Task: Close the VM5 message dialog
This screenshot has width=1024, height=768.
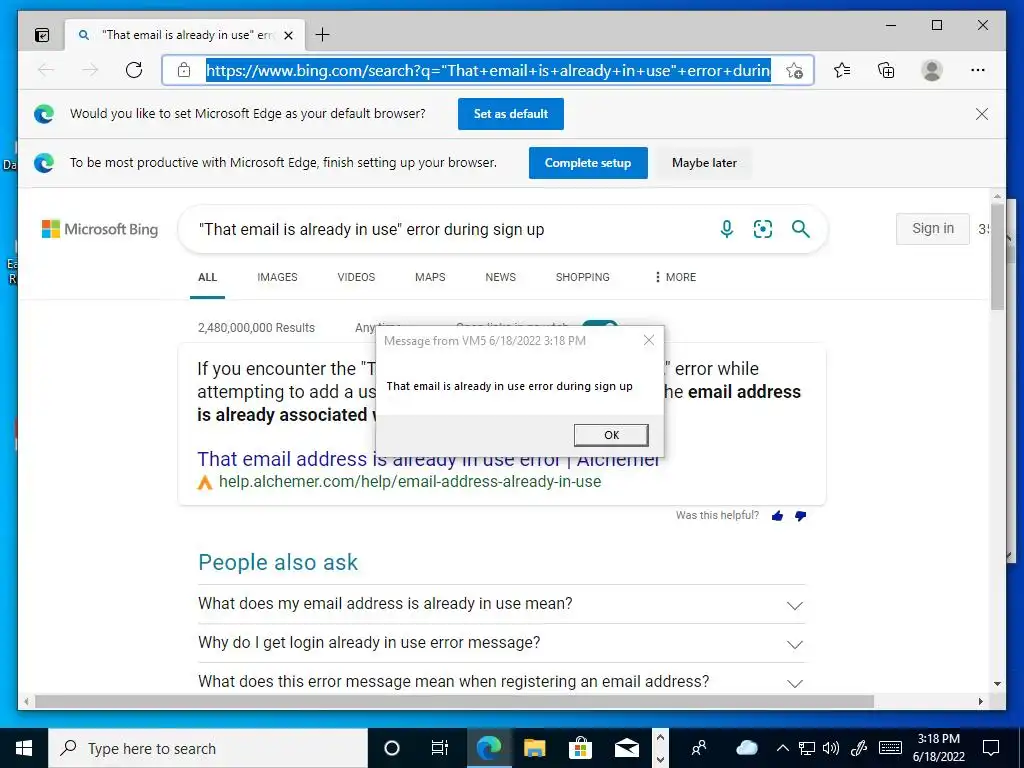Action: point(648,340)
